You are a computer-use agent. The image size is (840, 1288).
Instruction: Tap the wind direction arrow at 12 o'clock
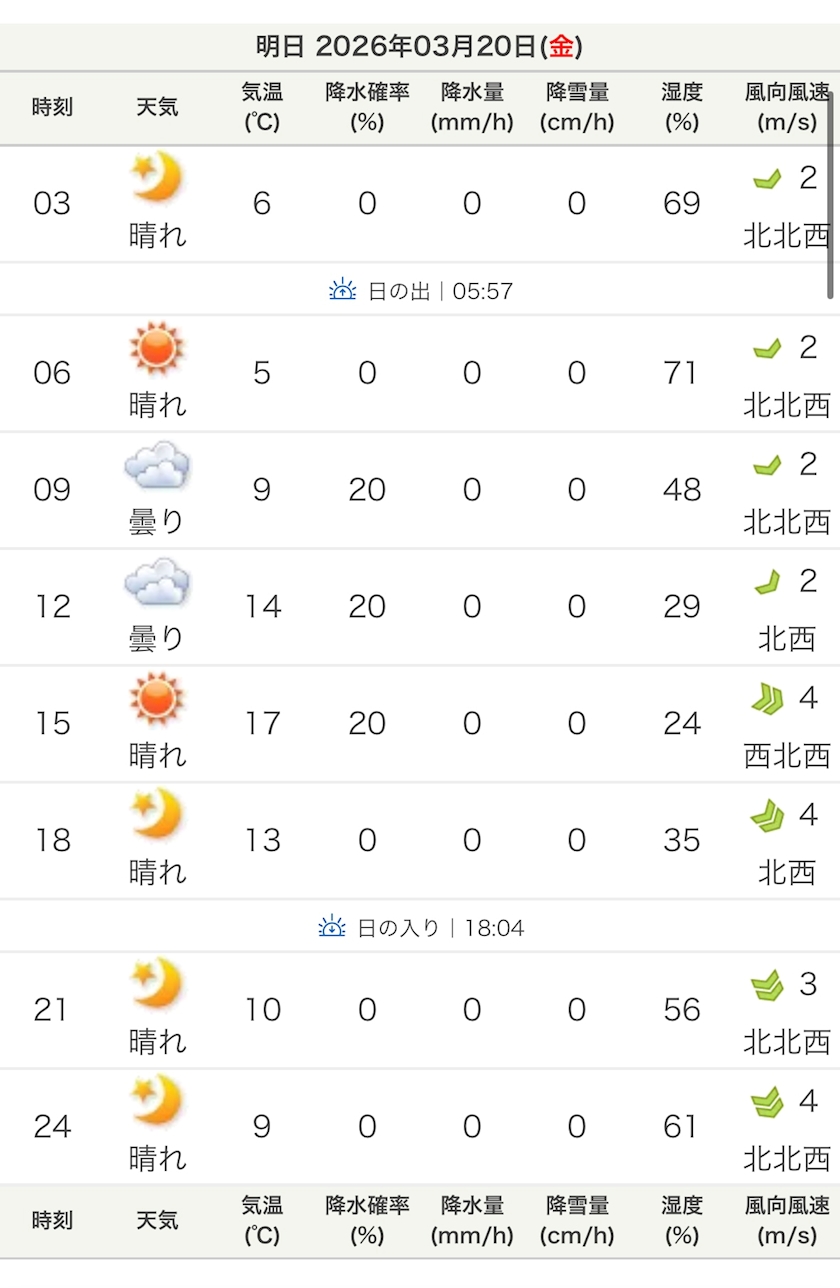point(767,582)
